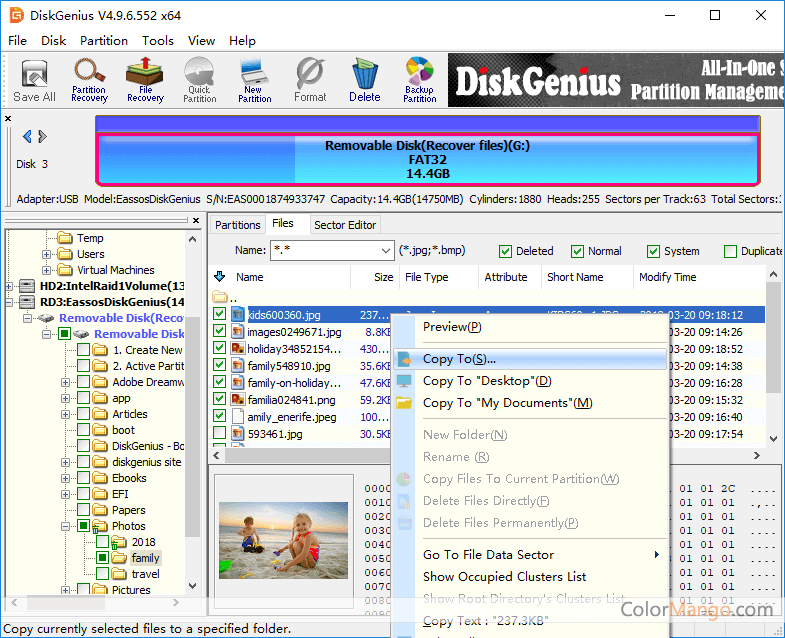Choose Copy To "Desktop" from context menu

(x=487, y=381)
